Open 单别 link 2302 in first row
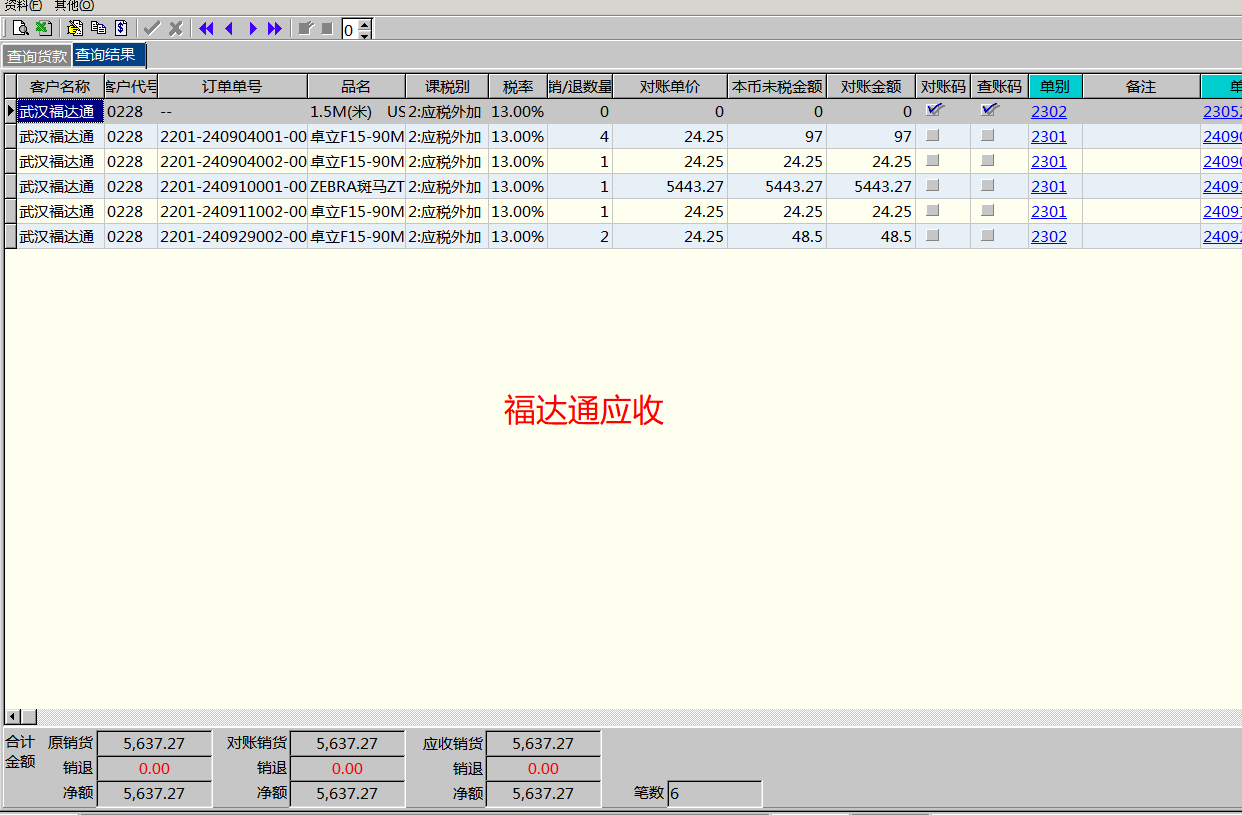This screenshot has width=1242, height=815. [x=1049, y=112]
